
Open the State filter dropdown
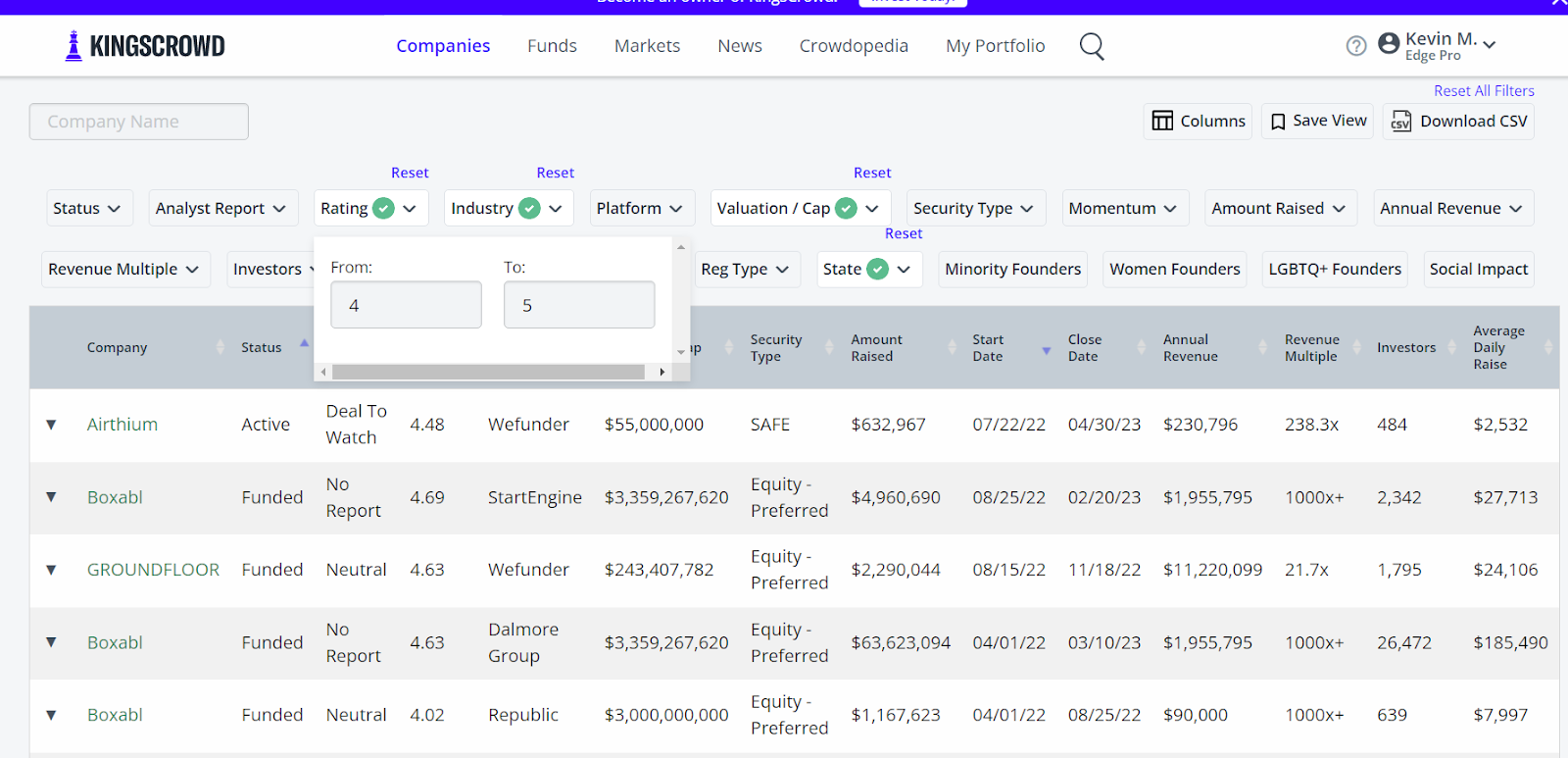[x=870, y=269]
